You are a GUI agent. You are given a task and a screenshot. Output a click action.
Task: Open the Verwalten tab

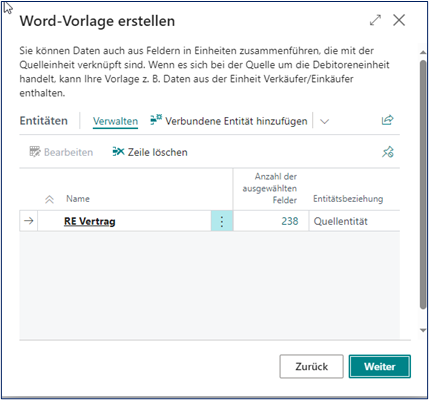[115, 121]
